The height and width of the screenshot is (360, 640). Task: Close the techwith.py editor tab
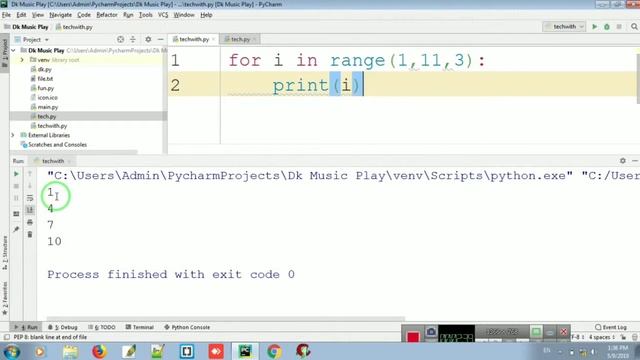(x=213, y=39)
